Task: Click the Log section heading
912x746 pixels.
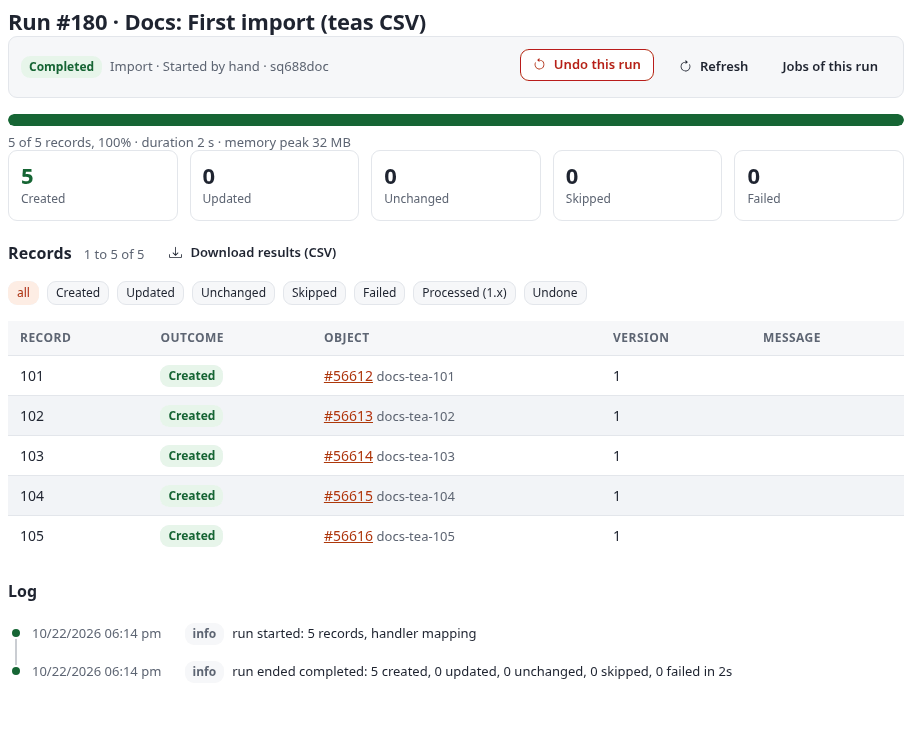Action: coord(22,591)
